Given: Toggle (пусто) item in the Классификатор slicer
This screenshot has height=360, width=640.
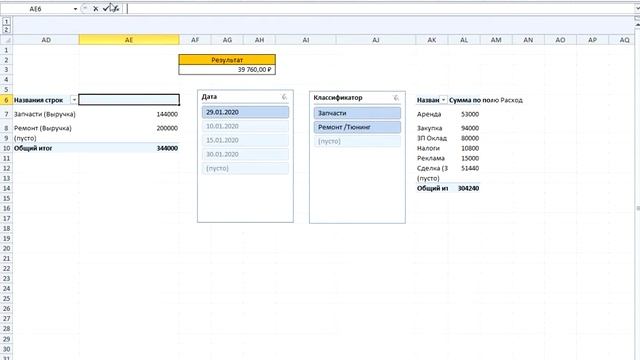Looking at the screenshot, I should tap(357, 141).
